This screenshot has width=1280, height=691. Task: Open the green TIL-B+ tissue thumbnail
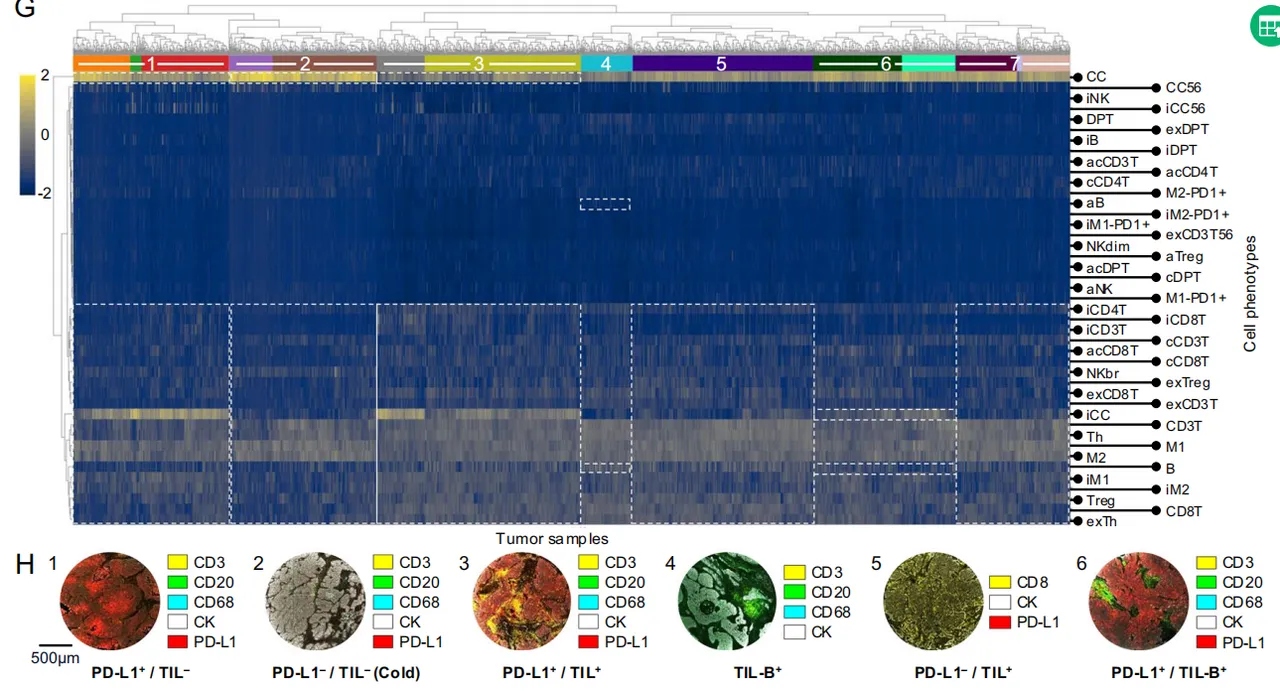(x=727, y=602)
